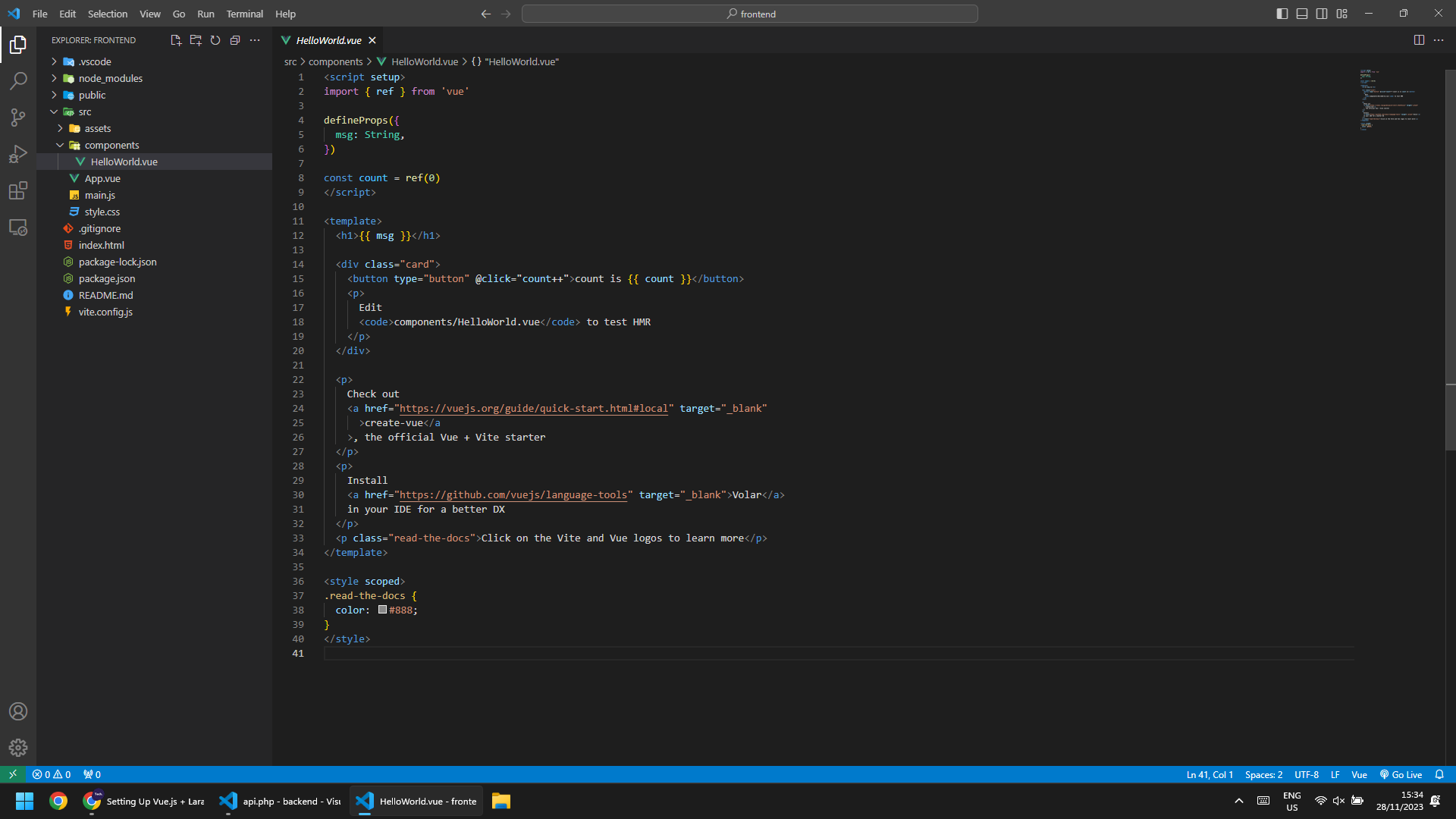Open Run and Debug view
The image size is (1456, 819).
coord(18,154)
